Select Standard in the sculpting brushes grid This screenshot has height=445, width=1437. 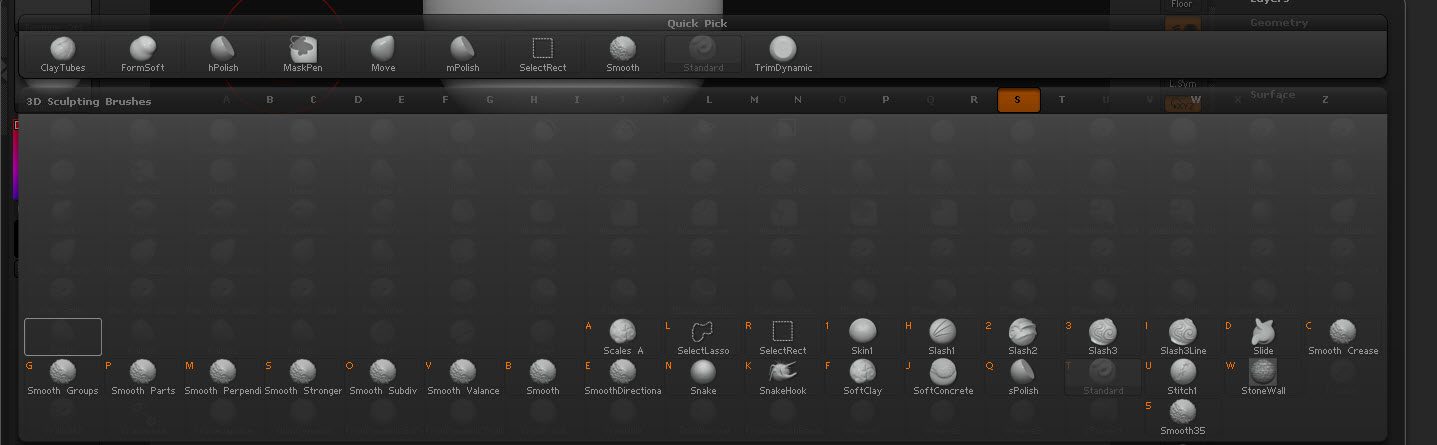(1103, 378)
